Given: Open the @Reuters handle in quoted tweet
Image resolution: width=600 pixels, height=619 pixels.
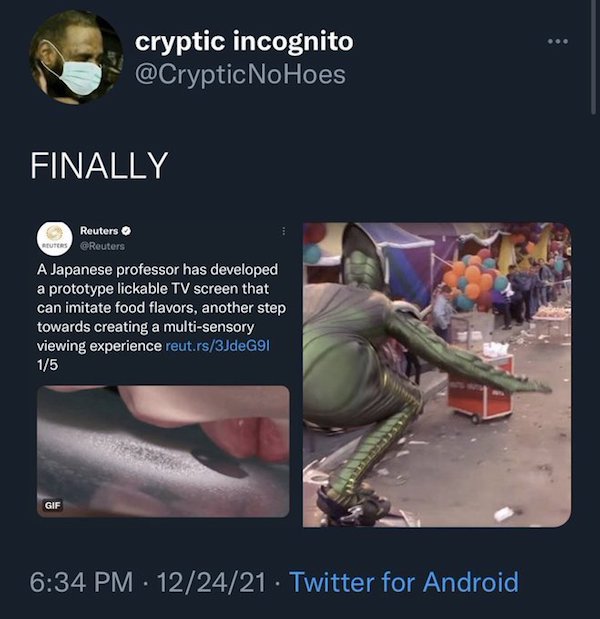Looking at the screenshot, I should pos(102,246).
